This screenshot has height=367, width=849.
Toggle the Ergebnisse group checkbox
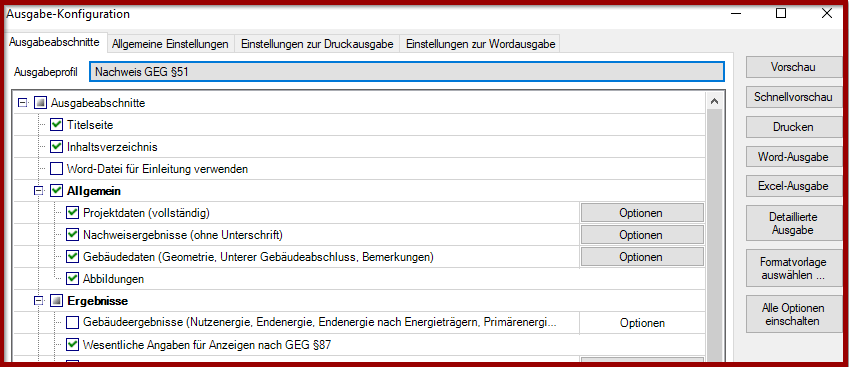click(x=56, y=300)
